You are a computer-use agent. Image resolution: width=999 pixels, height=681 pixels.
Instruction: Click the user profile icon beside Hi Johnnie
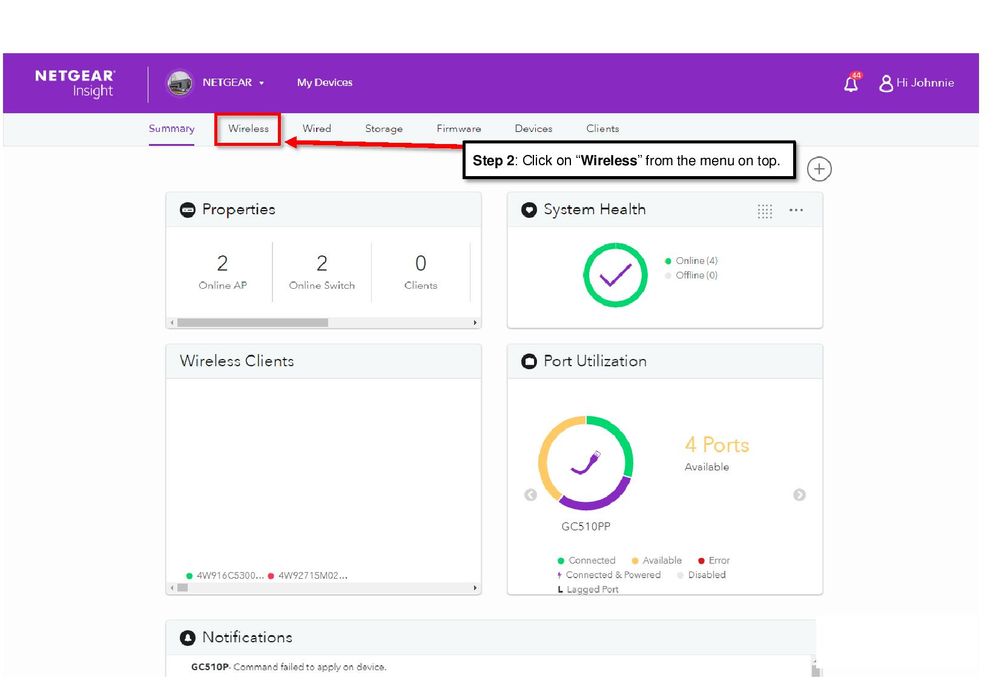(886, 83)
